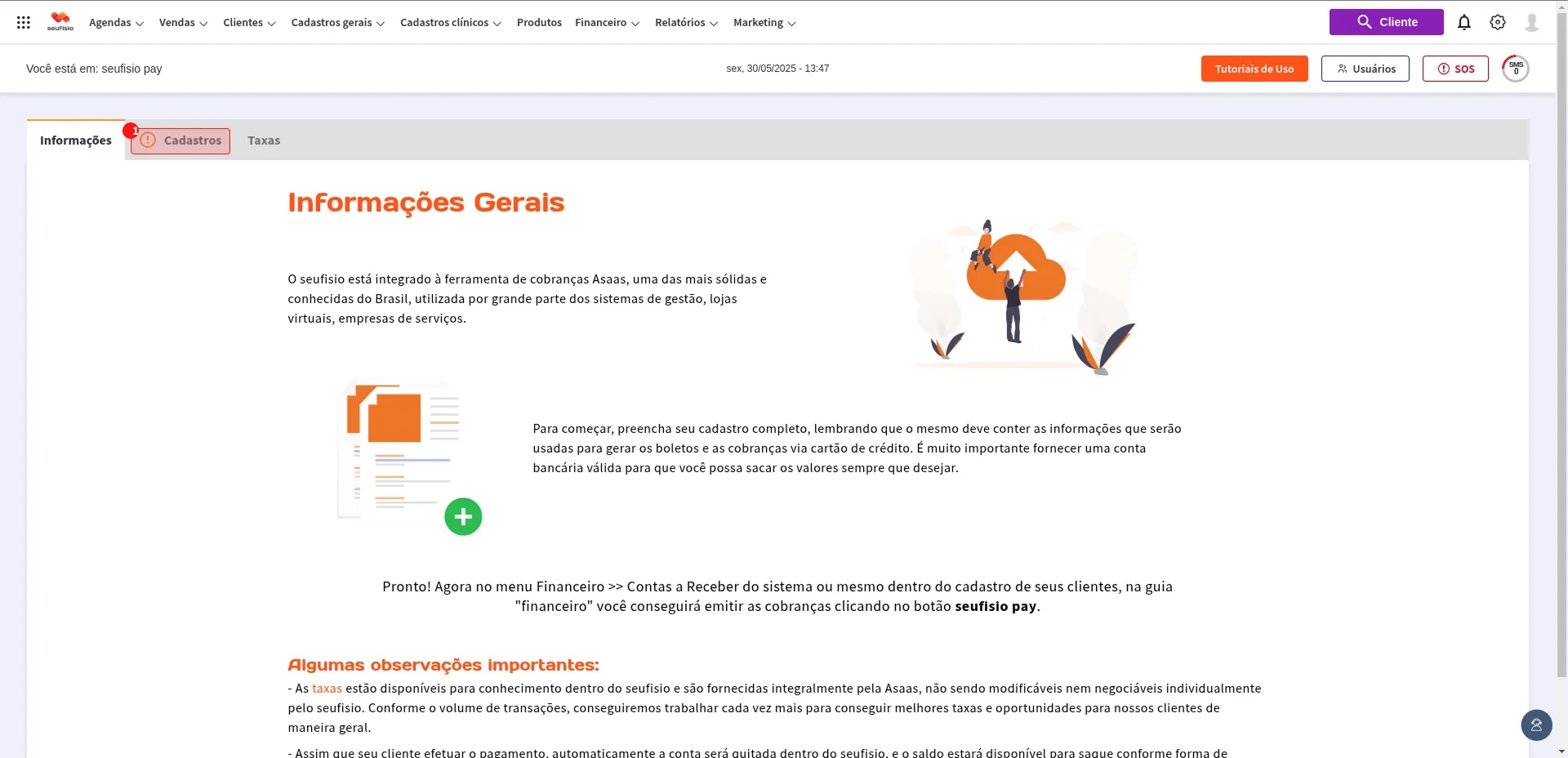
Task: Click the Tutoriais de Uso button
Action: 1254,69
